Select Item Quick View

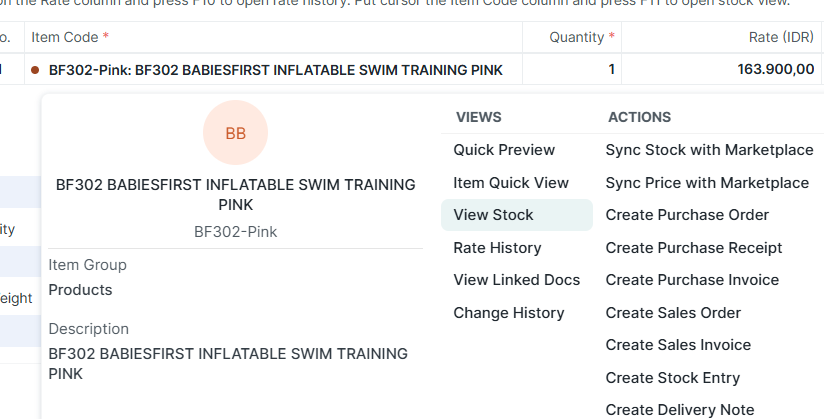coord(511,183)
